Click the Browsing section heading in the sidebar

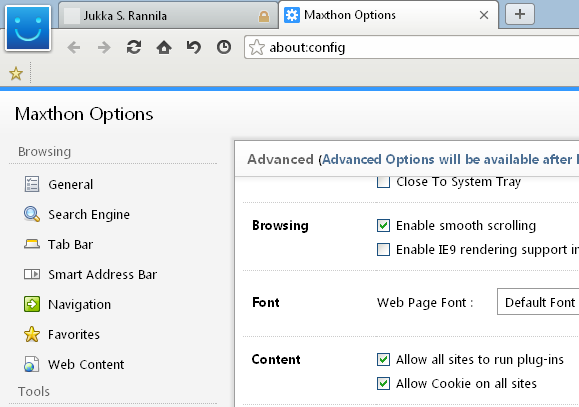44,151
